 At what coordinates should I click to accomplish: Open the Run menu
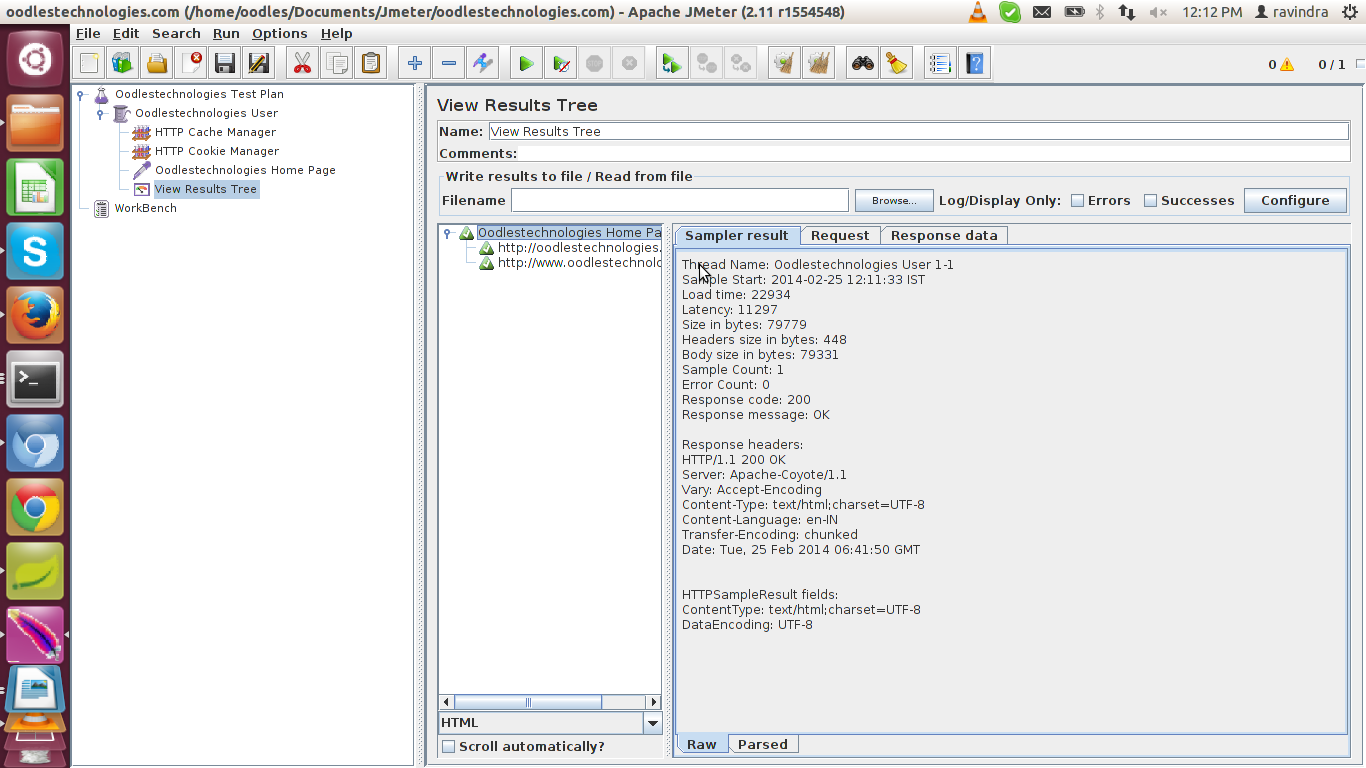coord(226,33)
